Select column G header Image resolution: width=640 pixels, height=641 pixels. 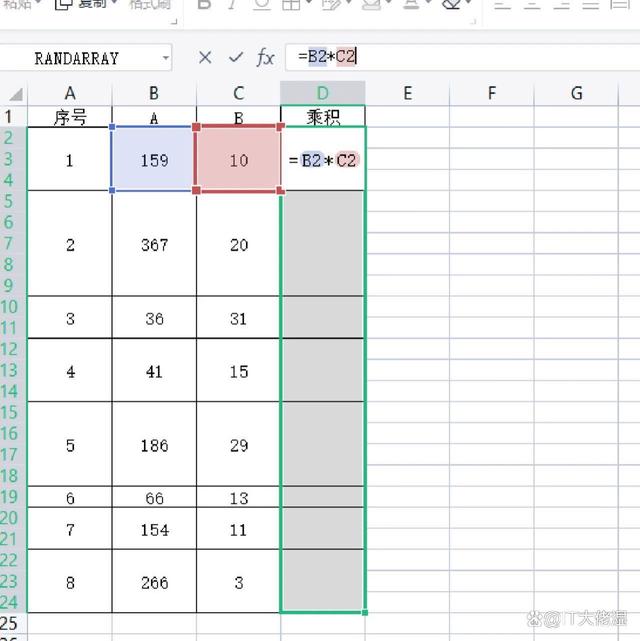click(576, 93)
